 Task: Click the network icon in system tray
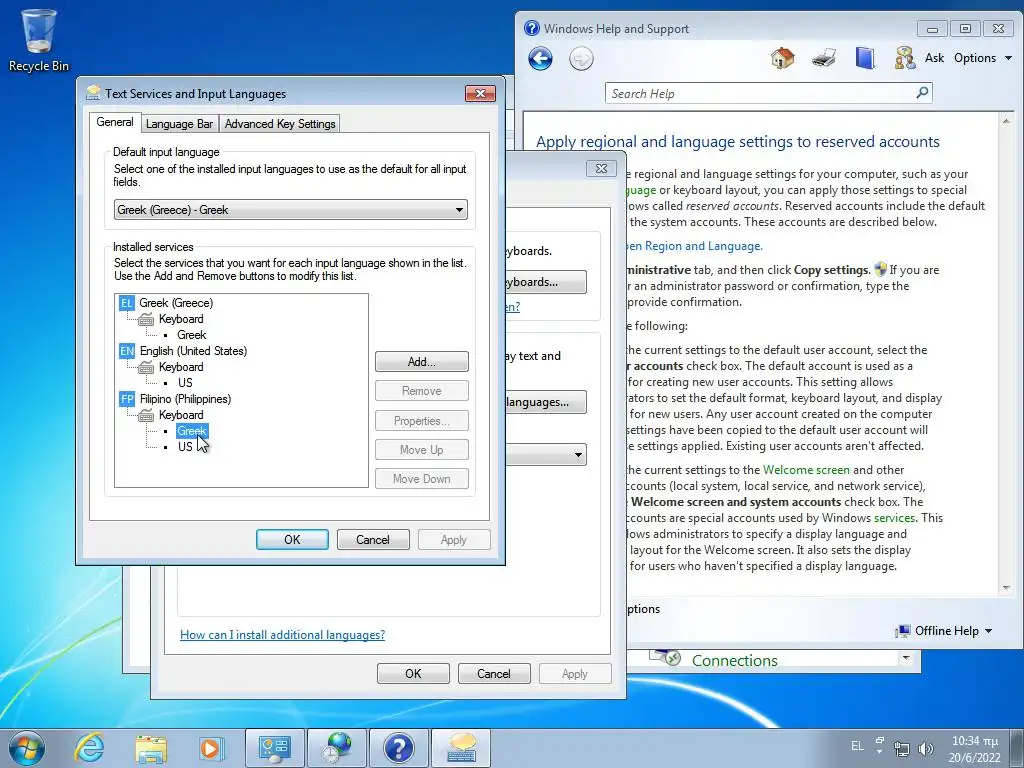902,749
